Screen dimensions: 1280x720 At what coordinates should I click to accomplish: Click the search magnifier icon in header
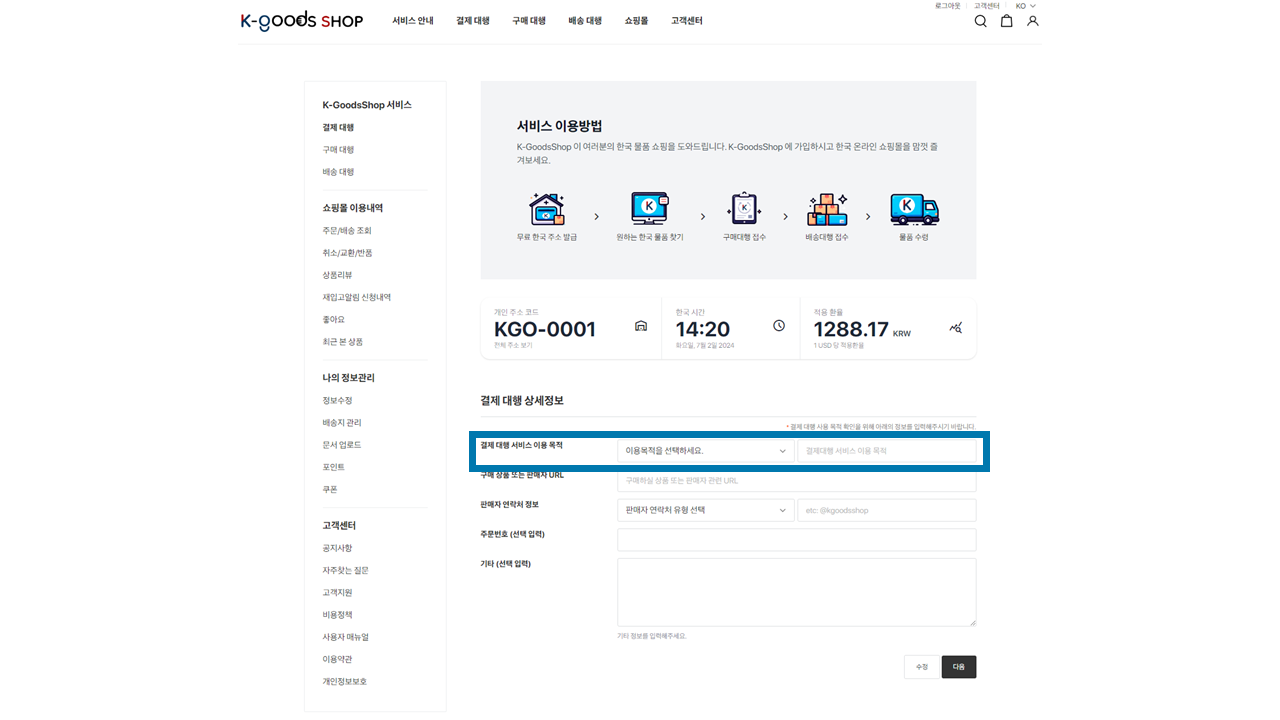point(980,21)
